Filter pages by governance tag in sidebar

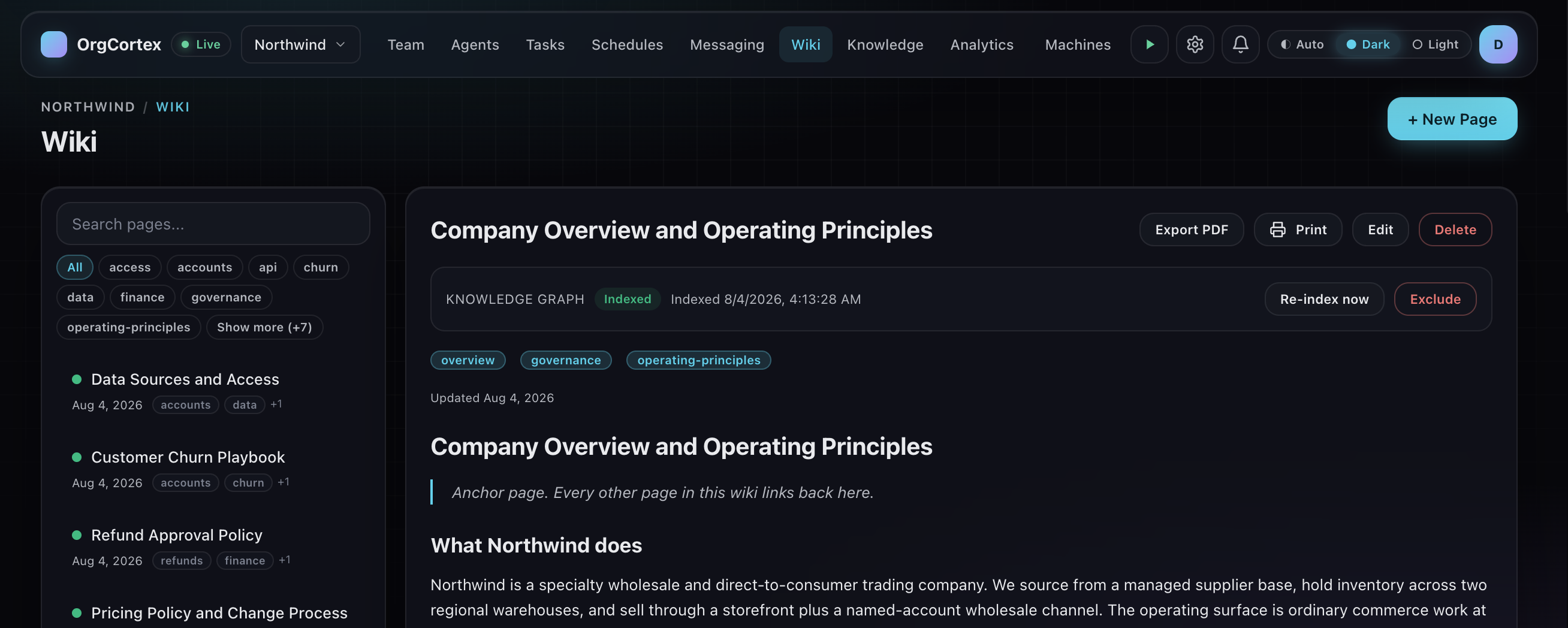(226, 297)
